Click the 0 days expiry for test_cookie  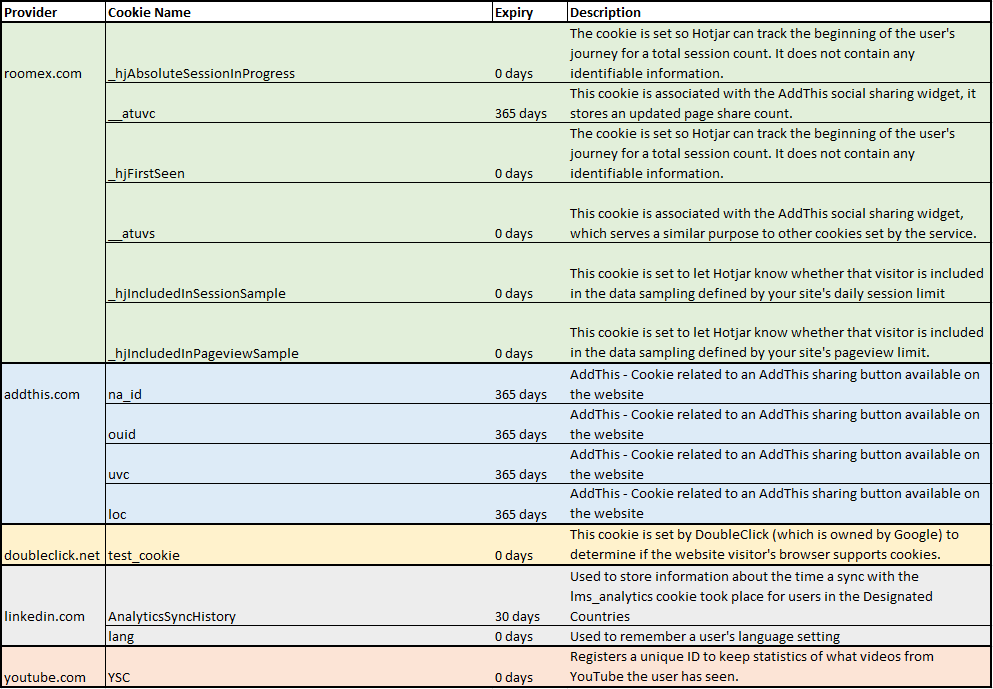[530, 545]
